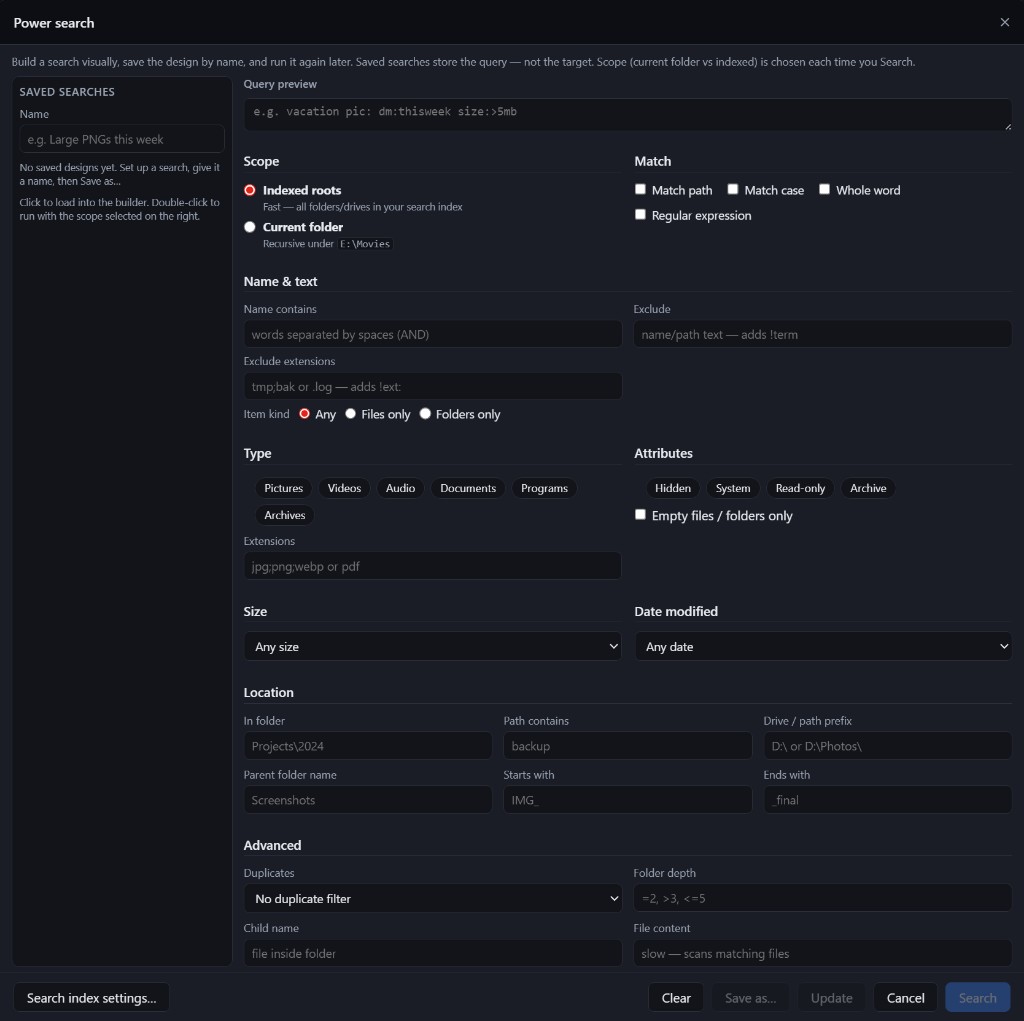Click the Extensions input field
Viewport: 1024px width, 1021px height.
coord(432,566)
